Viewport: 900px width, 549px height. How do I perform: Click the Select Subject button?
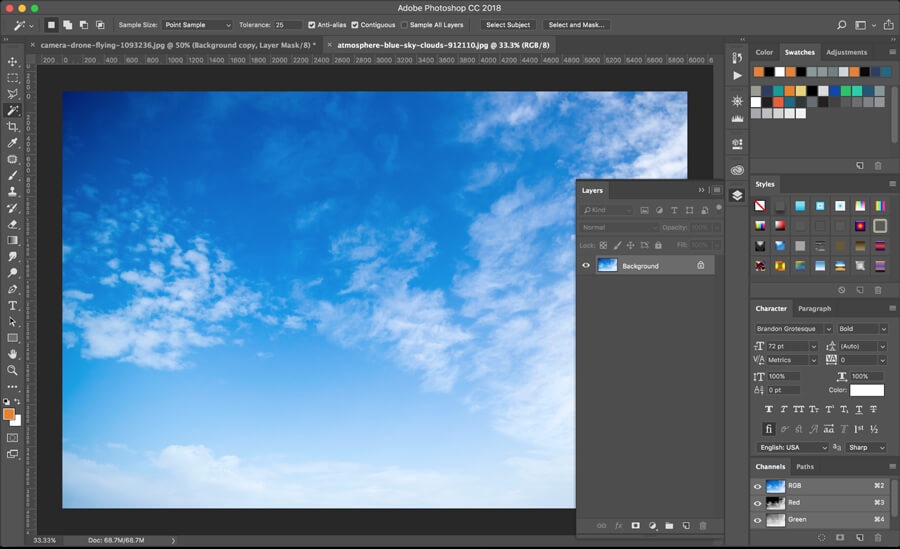[x=508, y=24]
